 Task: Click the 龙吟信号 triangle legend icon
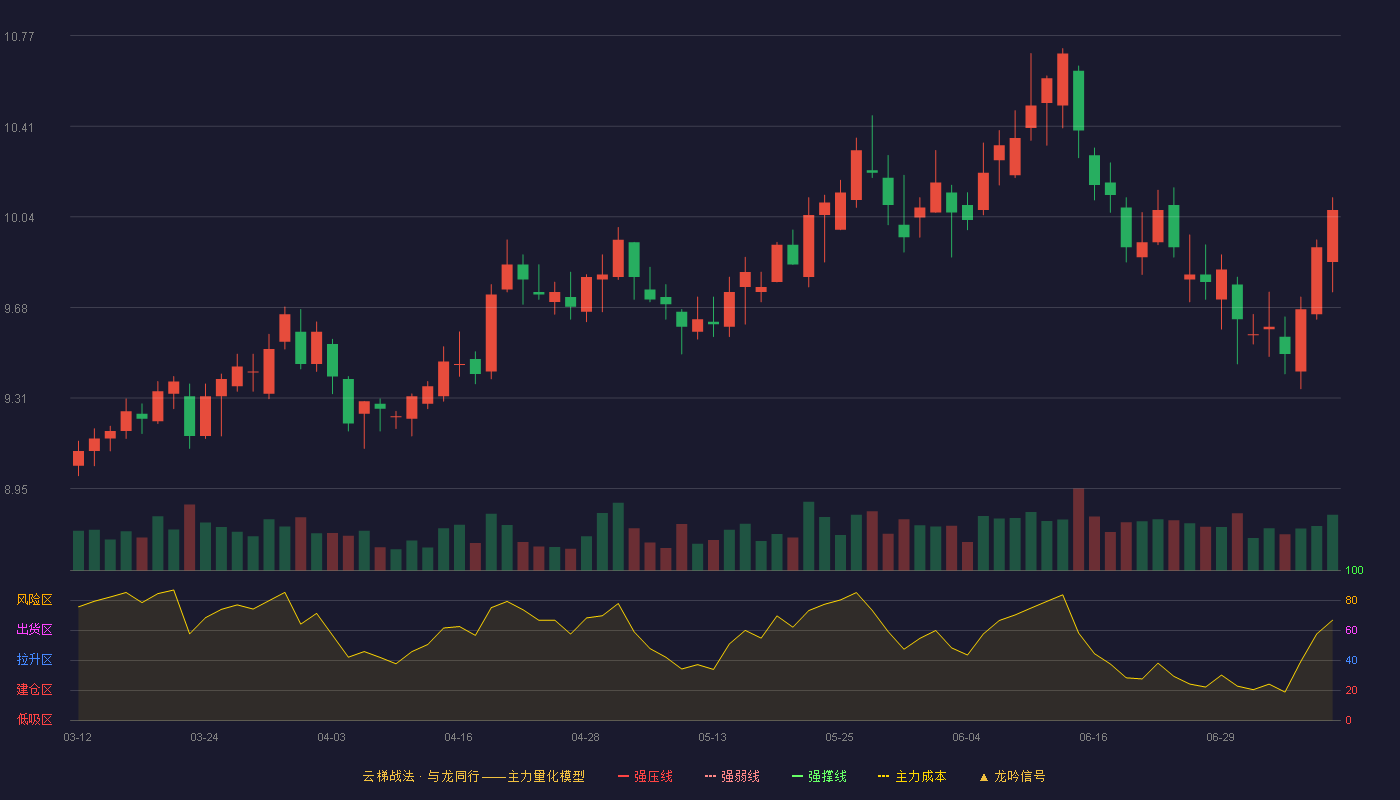pyautogui.click(x=983, y=777)
